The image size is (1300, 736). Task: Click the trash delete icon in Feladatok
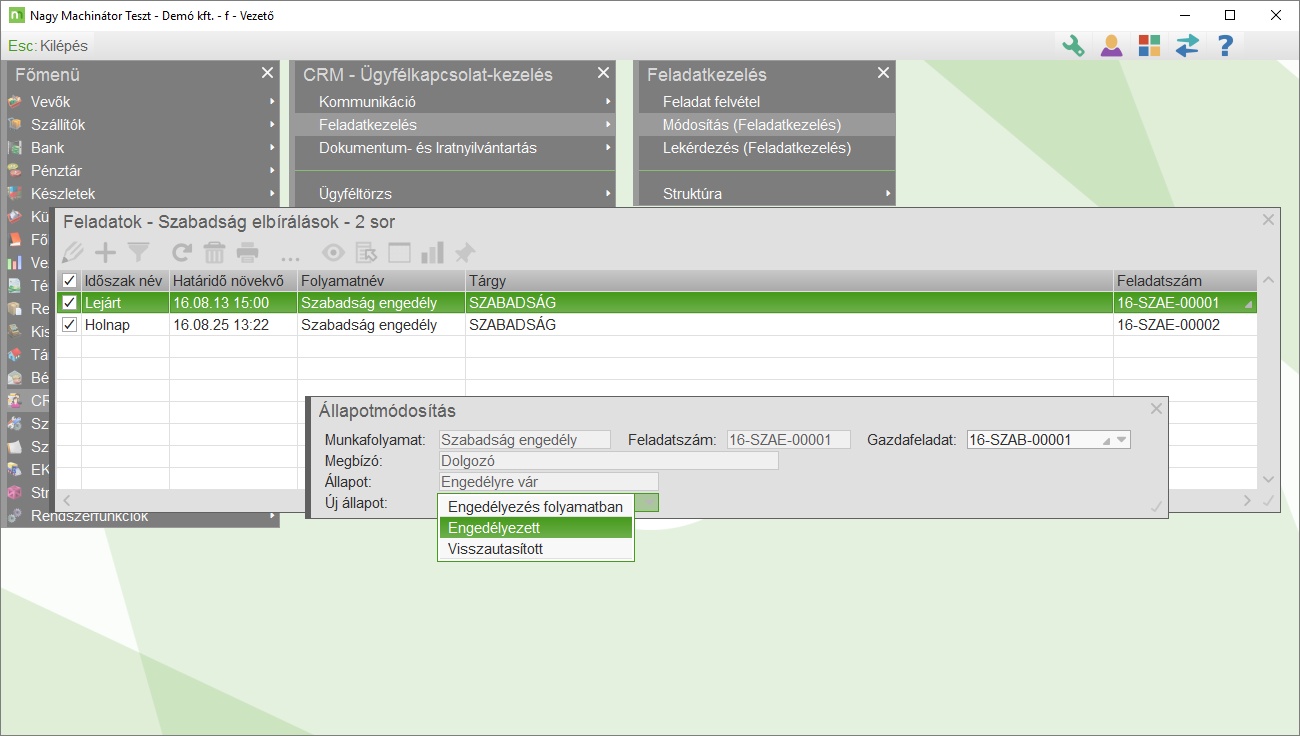click(x=214, y=253)
